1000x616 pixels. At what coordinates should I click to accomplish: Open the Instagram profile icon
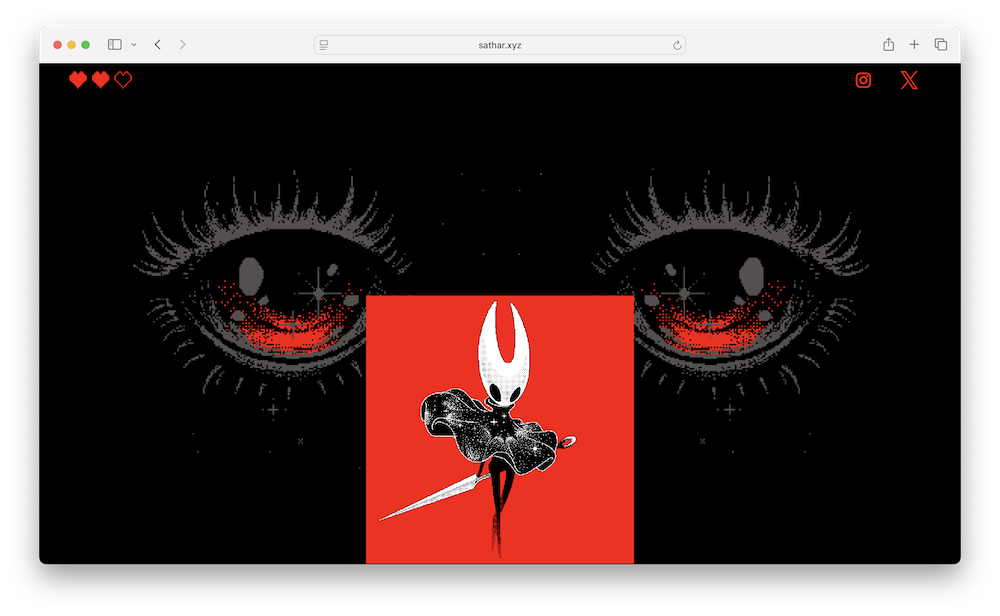coord(863,80)
